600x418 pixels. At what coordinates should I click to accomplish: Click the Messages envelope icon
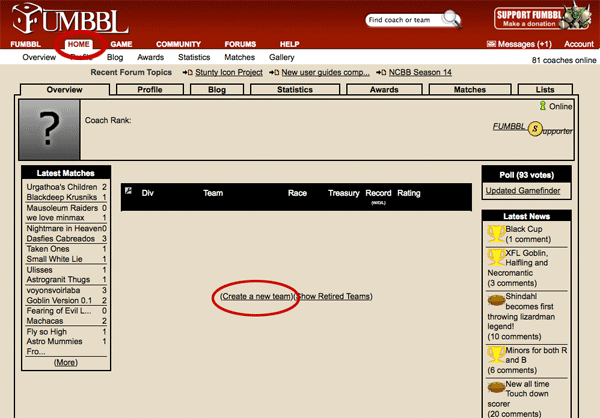coord(491,44)
